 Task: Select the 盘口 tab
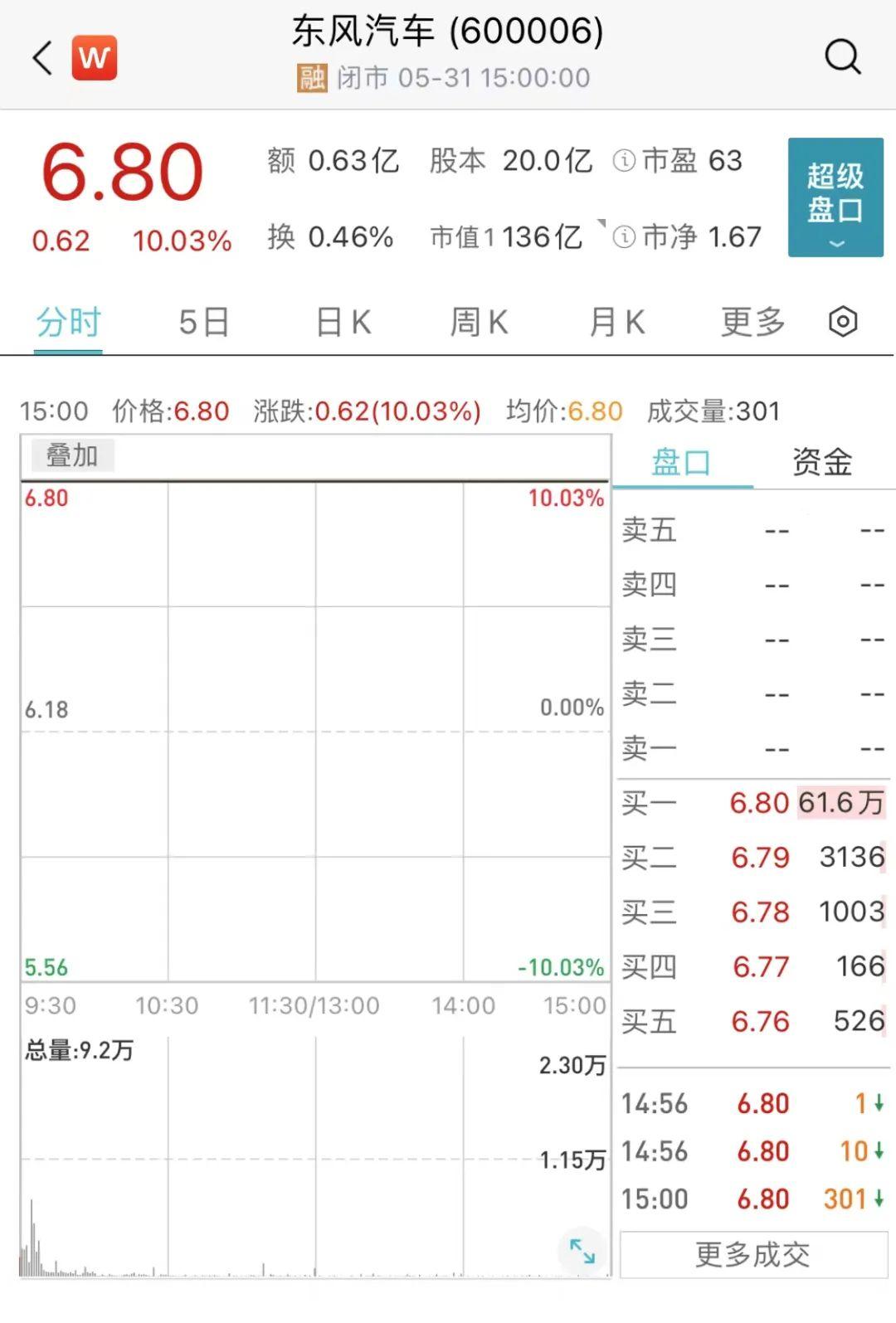(x=682, y=462)
